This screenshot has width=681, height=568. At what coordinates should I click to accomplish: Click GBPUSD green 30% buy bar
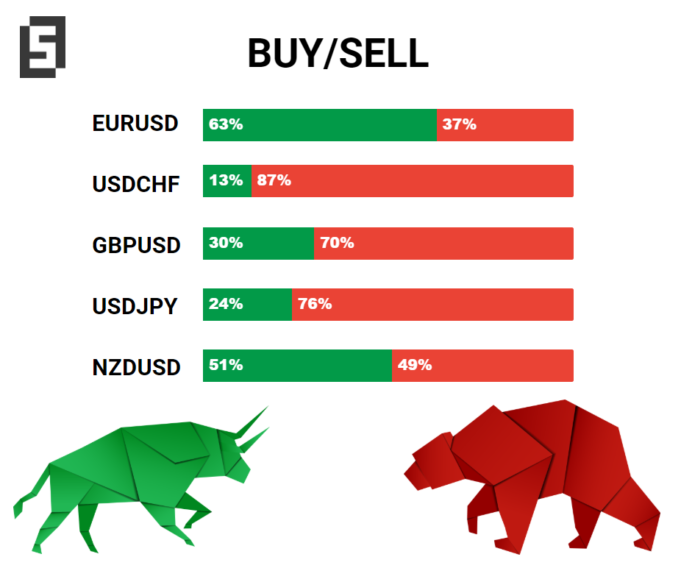point(258,244)
